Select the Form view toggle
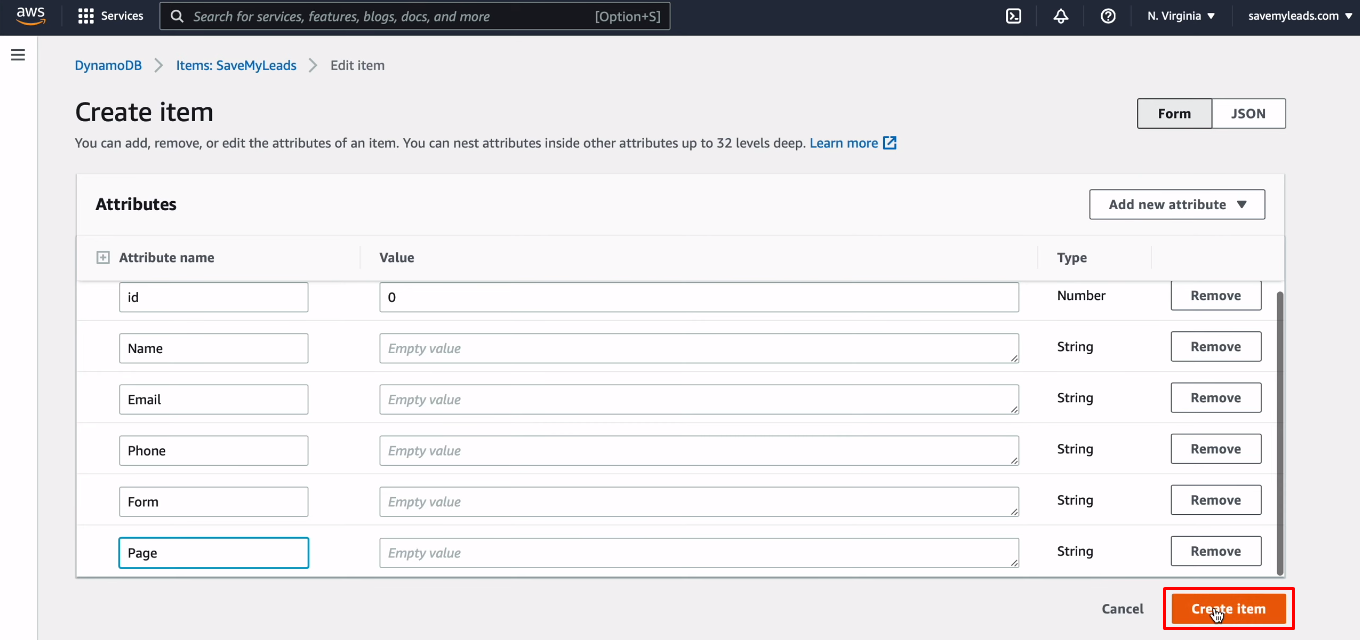The height and width of the screenshot is (640, 1360). pos(1174,114)
